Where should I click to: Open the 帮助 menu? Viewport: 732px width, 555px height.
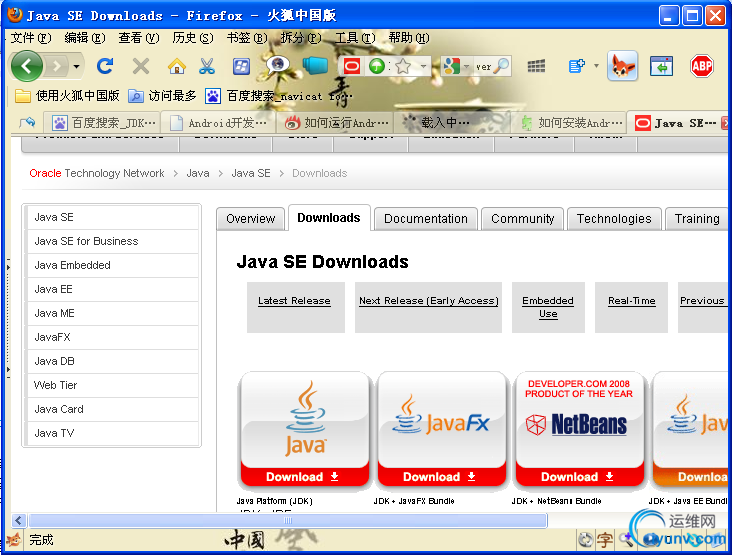pyautogui.click(x=409, y=38)
